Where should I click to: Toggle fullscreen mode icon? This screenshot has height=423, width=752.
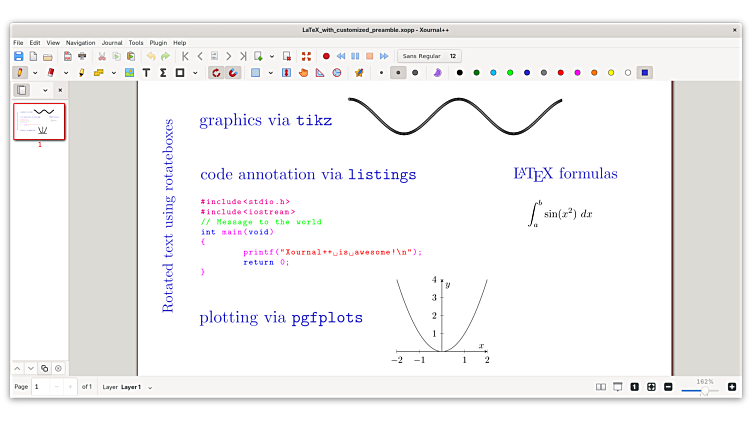click(x=306, y=56)
